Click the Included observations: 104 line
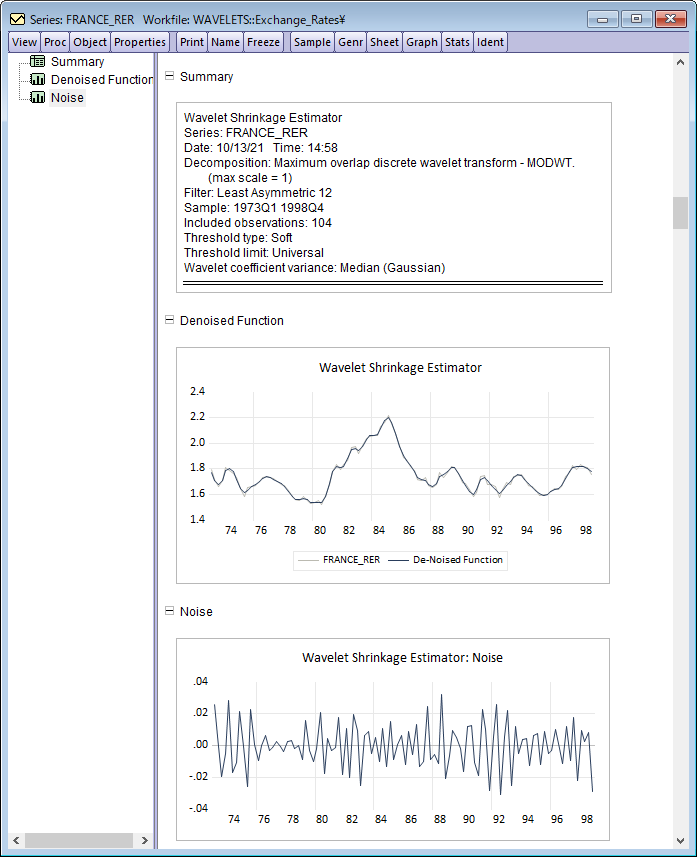Image resolution: width=697 pixels, height=857 pixels. tap(257, 223)
